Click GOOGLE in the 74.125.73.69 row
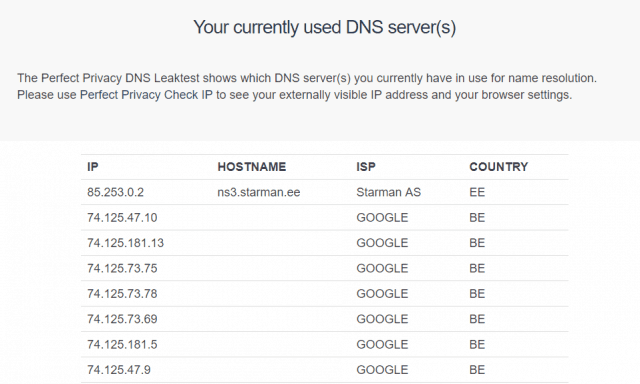Viewport: 640px width, 384px height. tap(382, 319)
